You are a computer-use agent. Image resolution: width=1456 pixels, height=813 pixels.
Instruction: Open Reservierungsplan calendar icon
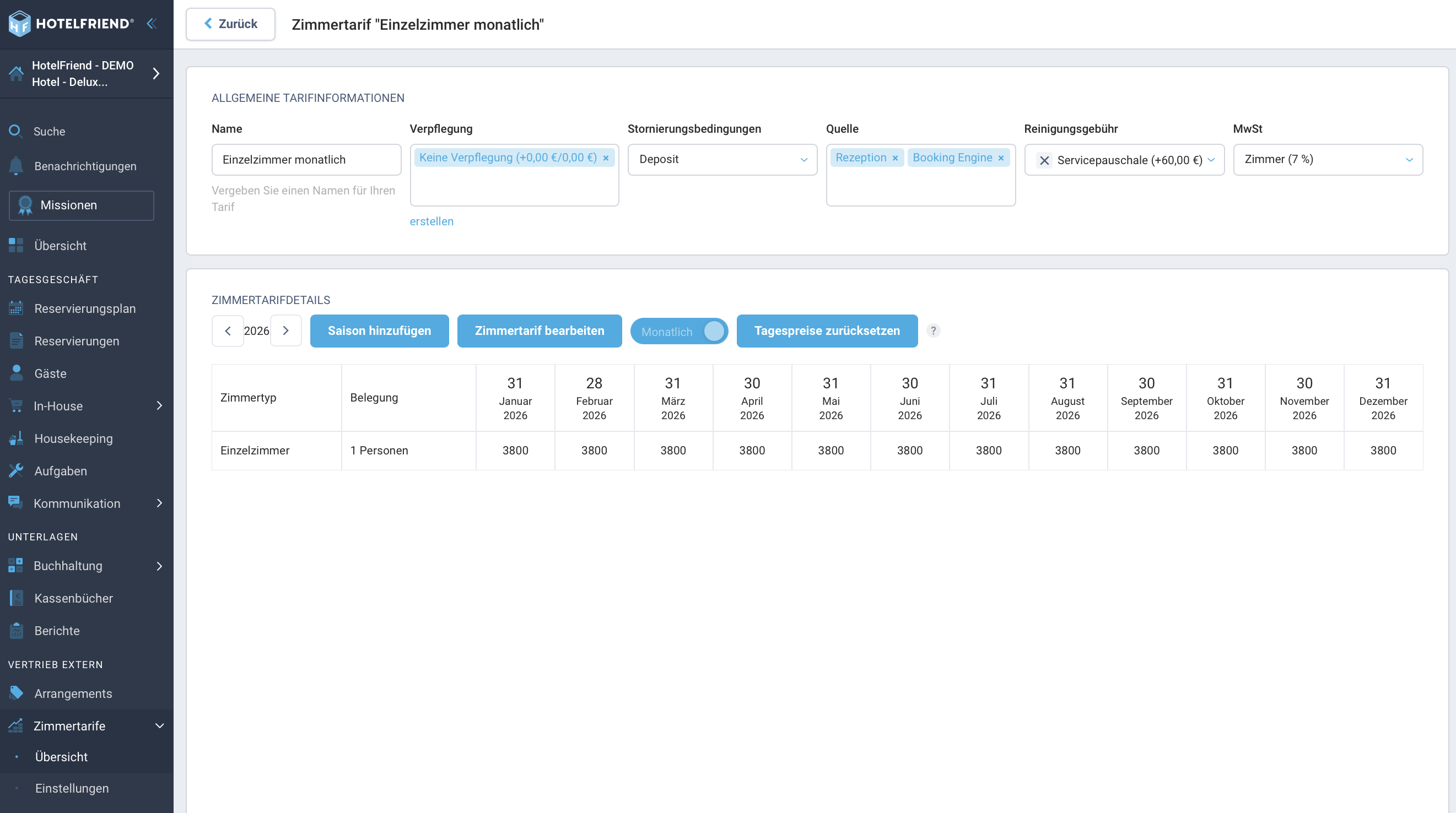(16, 308)
